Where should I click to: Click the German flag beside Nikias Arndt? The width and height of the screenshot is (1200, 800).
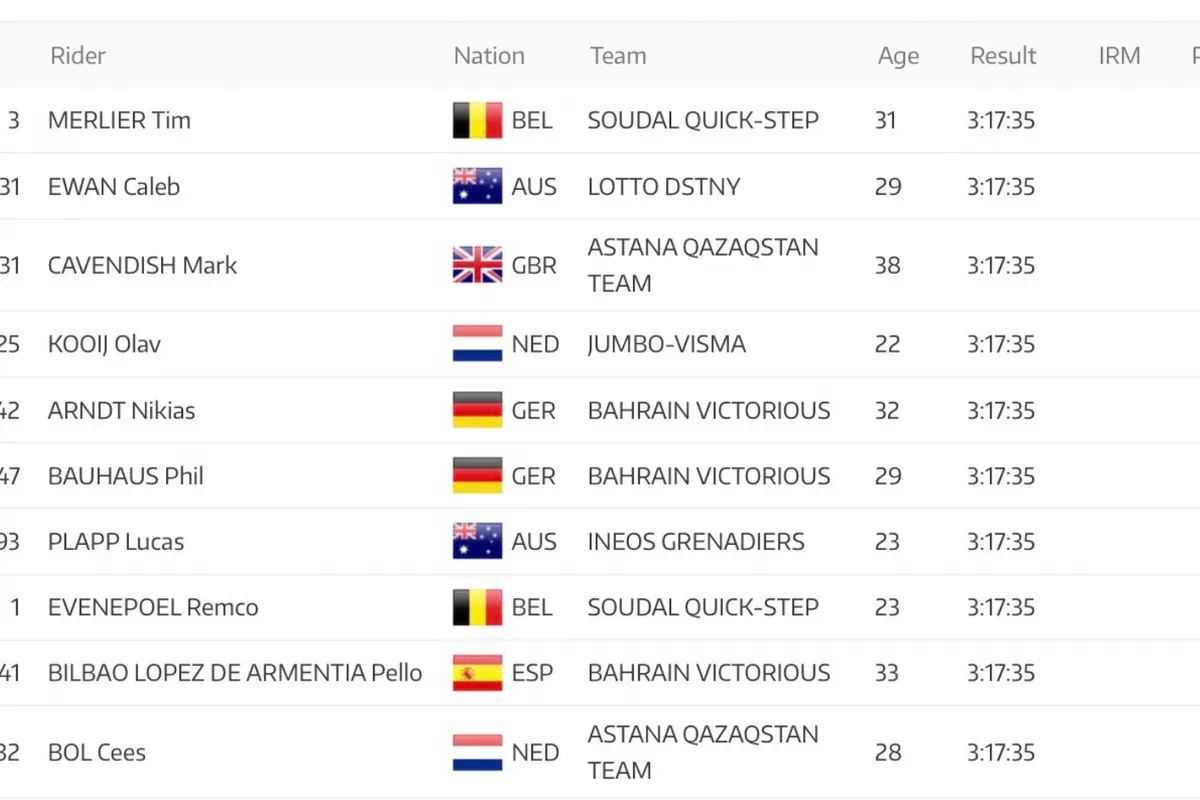pyautogui.click(x=477, y=410)
